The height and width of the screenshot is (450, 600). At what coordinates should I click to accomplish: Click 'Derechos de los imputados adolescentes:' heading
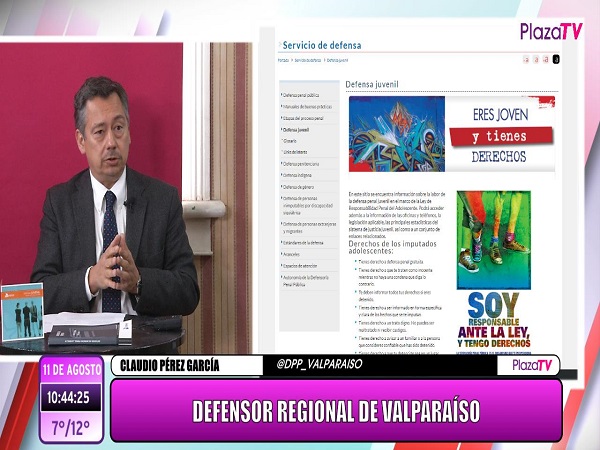coord(392,247)
